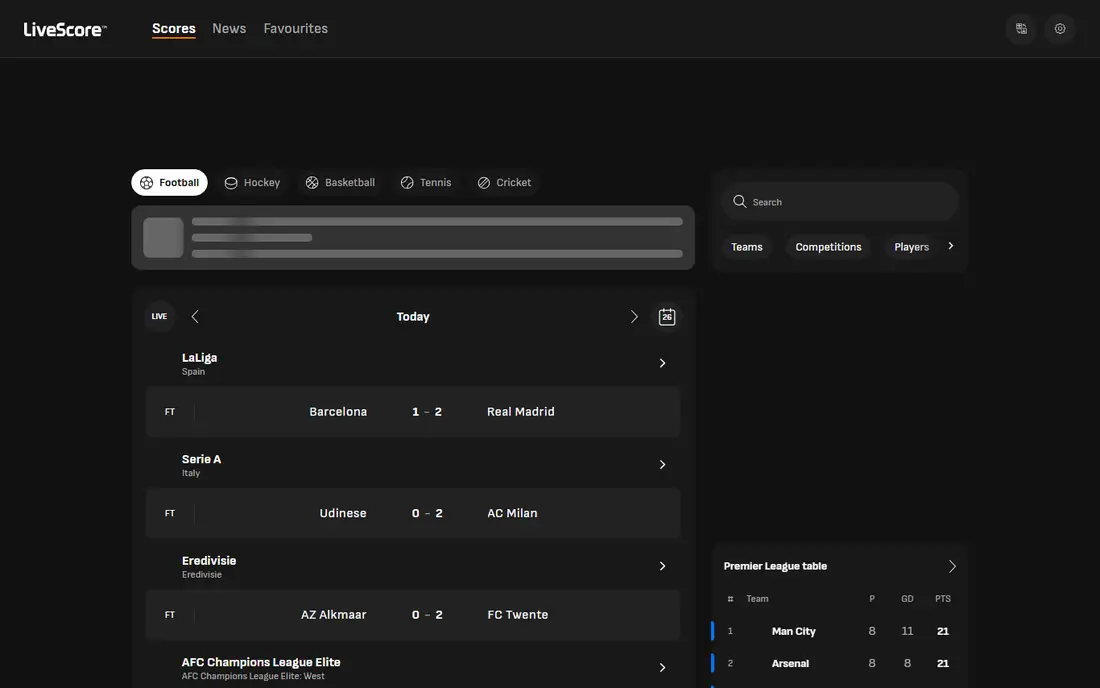Select Arsenal table row

coord(840,663)
